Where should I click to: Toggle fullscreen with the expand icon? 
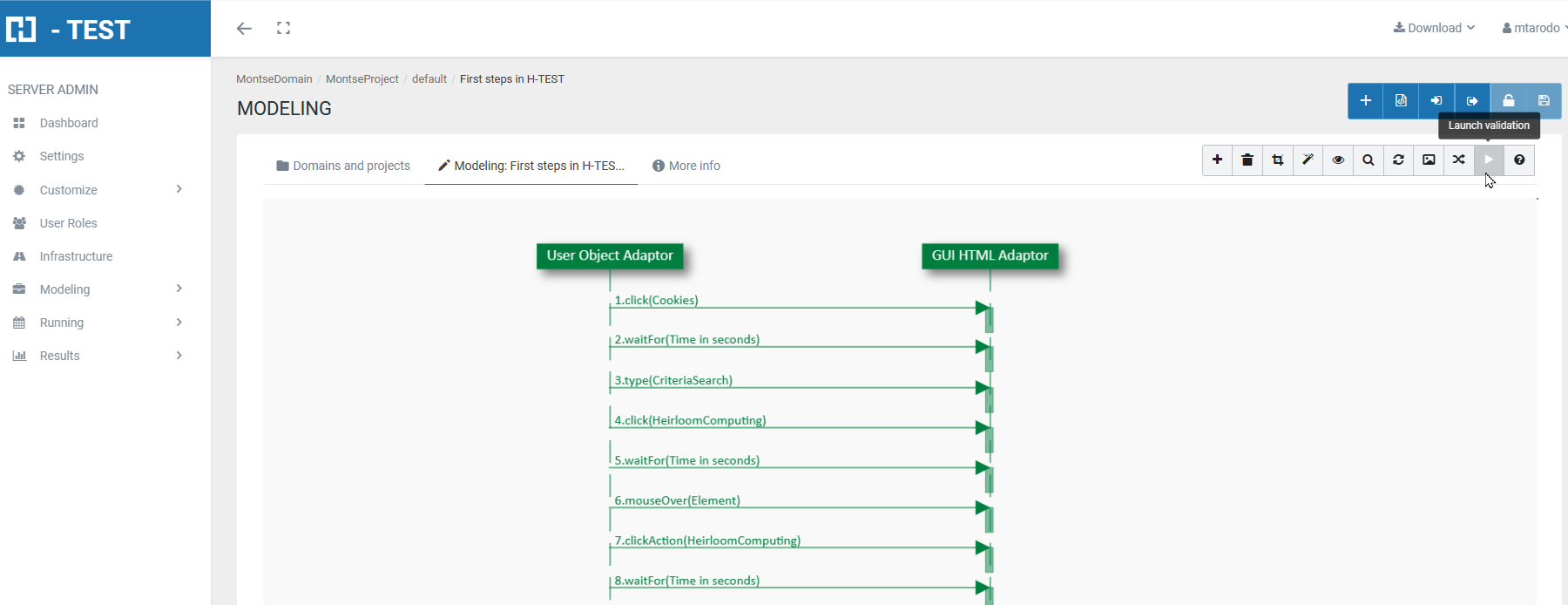[283, 28]
